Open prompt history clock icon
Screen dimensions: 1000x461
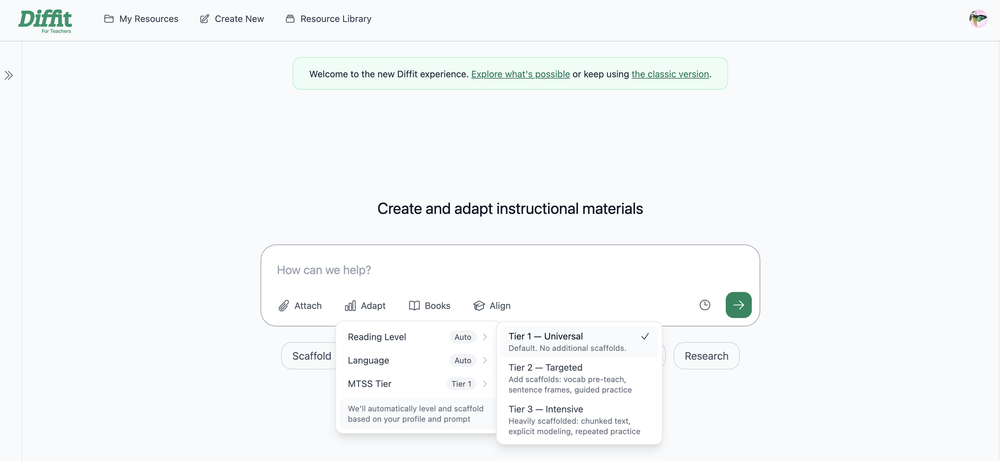click(705, 305)
